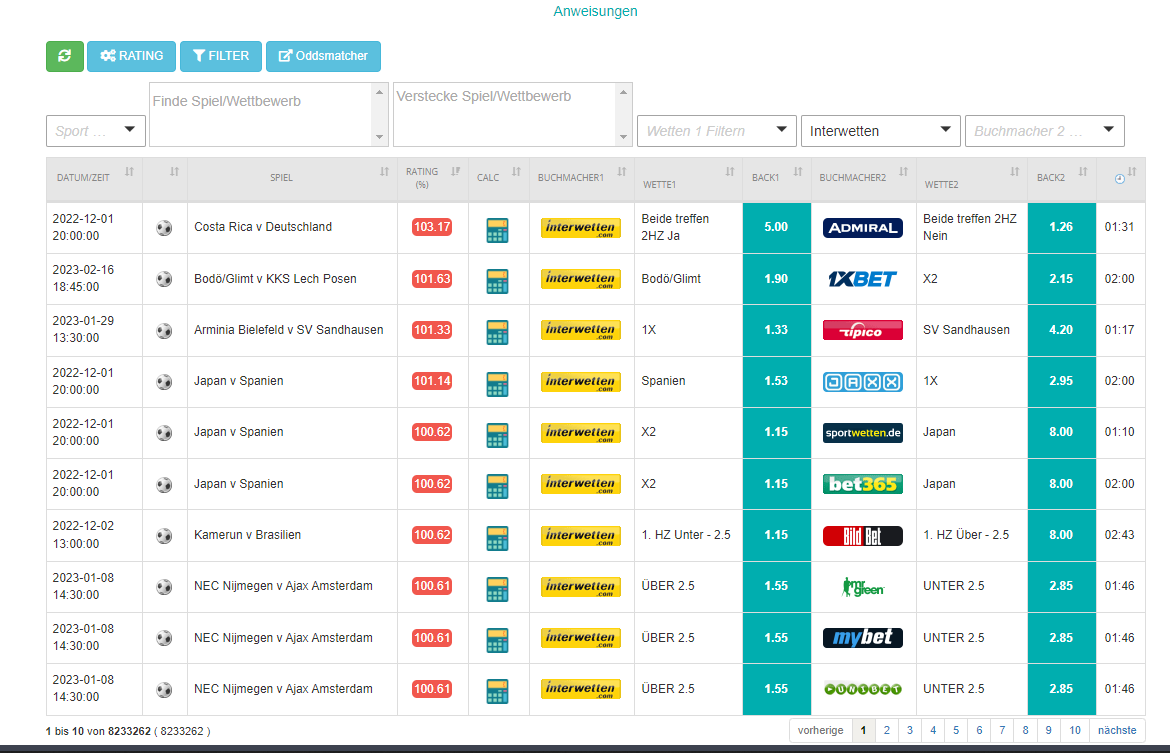Sort by BUCHMACHER1 column
The height and width of the screenshot is (753, 1170).
pyautogui.click(x=581, y=178)
